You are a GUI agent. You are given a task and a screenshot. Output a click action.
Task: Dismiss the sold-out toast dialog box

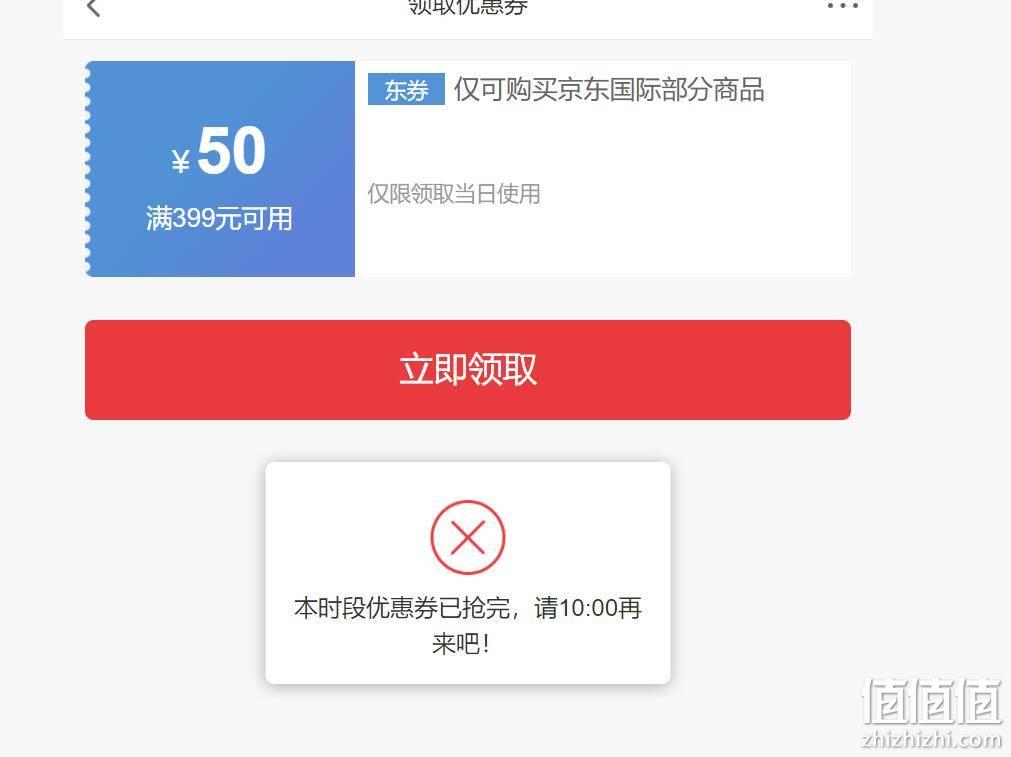pos(467,573)
